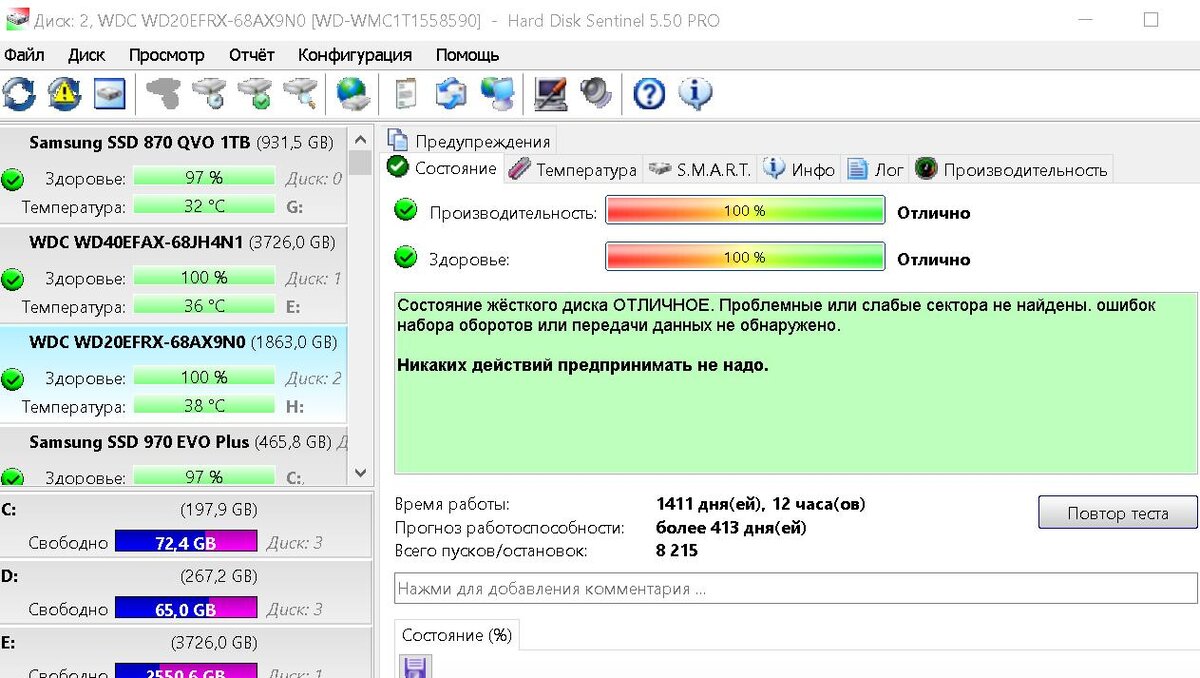
Task: Click the info bubble toolbar icon
Action: pyautogui.click(x=695, y=94)
